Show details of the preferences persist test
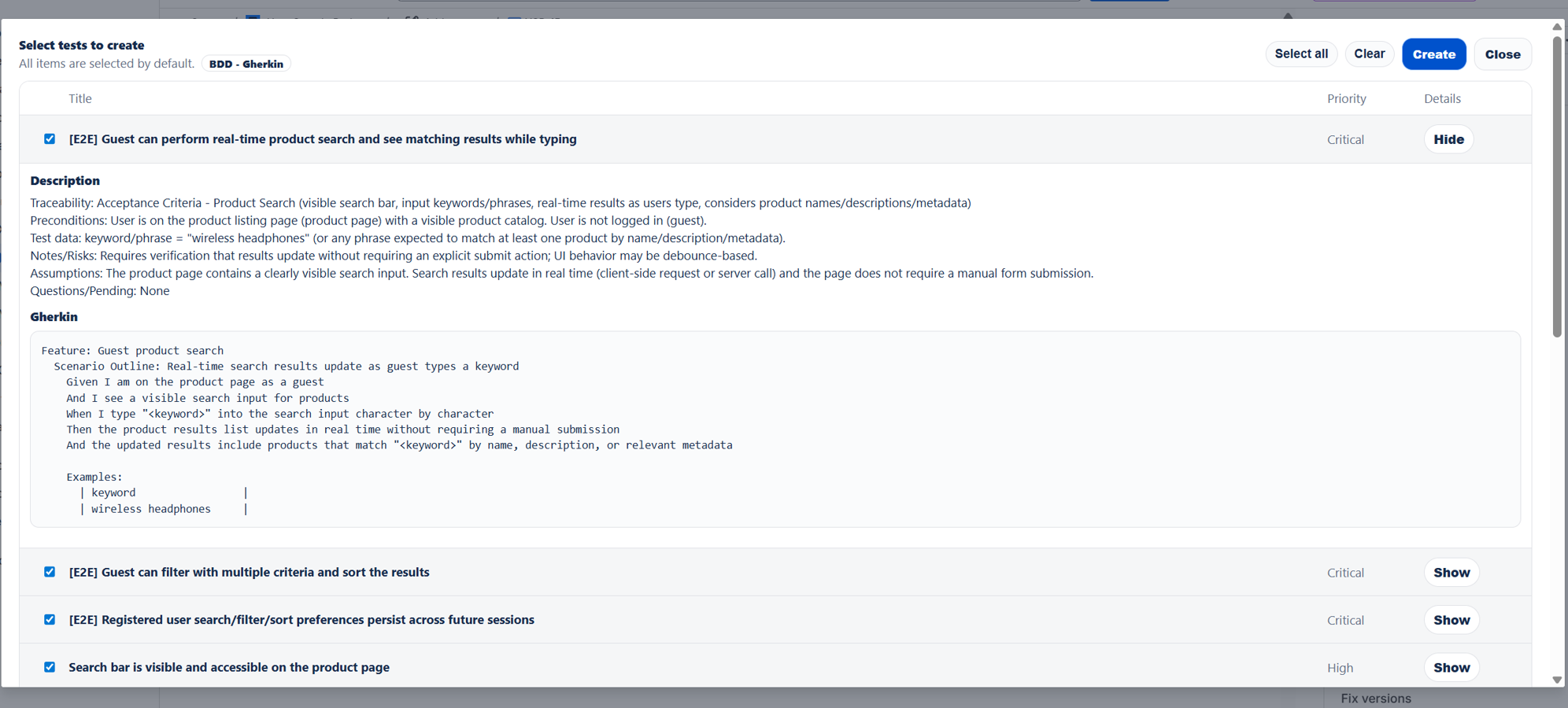The image size is (1568, 708). (x=1451, y=620)
